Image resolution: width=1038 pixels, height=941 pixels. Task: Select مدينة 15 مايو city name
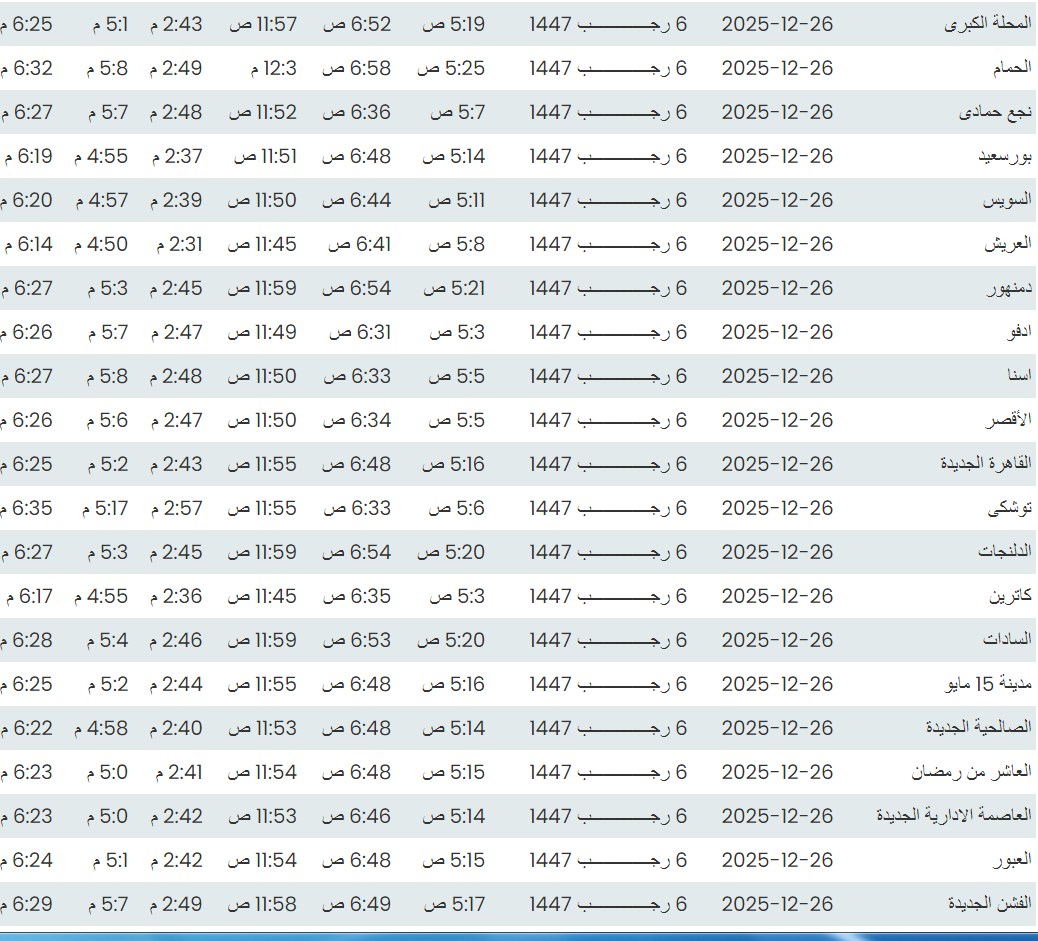988,685
